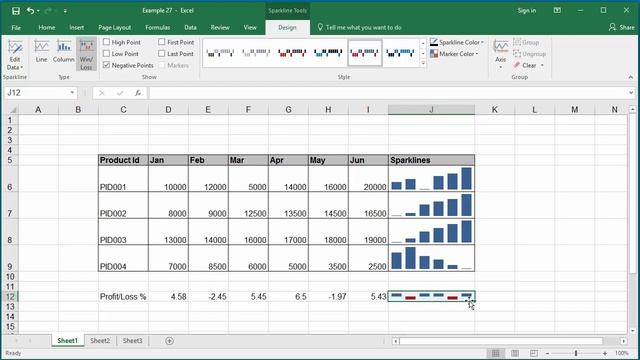Collapse the ribbon with the chevron
Viewport: 640px width, 360px height.
[631, 77]
